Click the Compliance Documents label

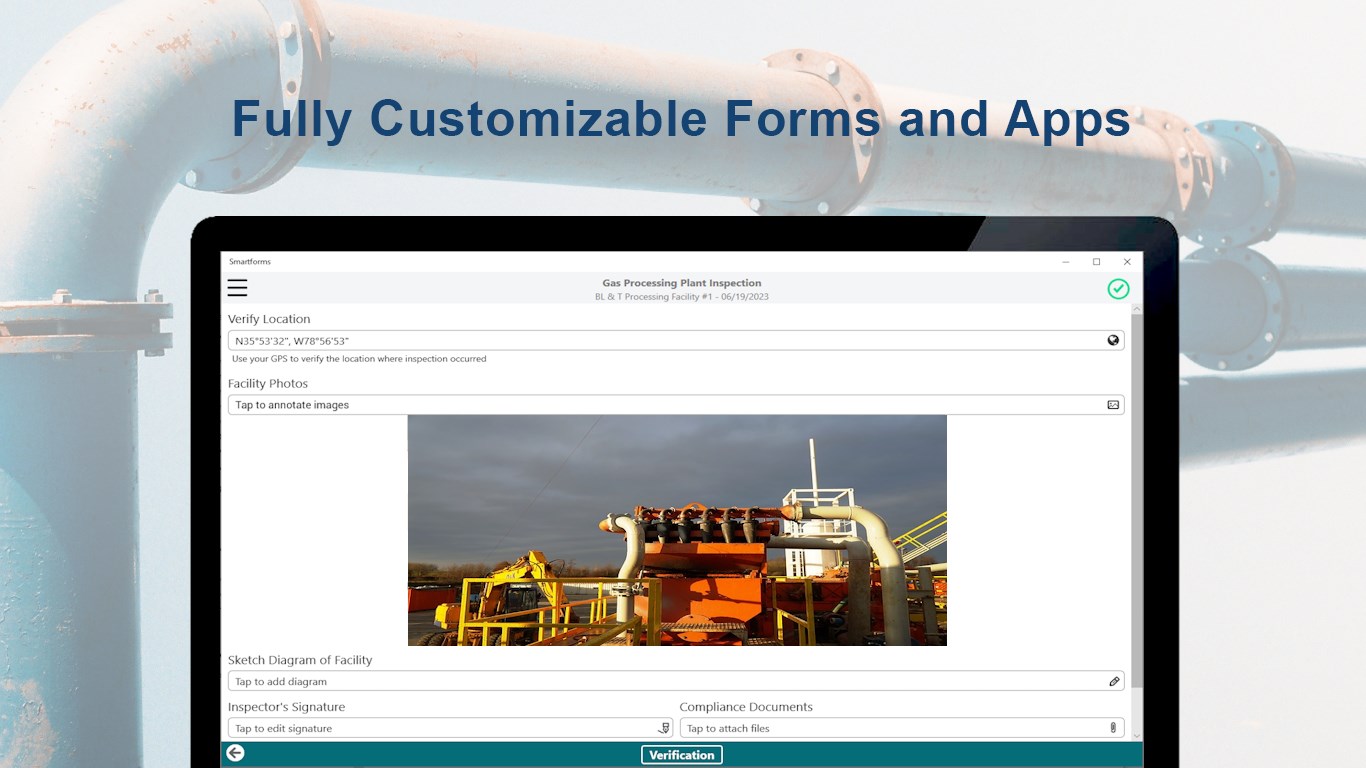coord(746,707)
